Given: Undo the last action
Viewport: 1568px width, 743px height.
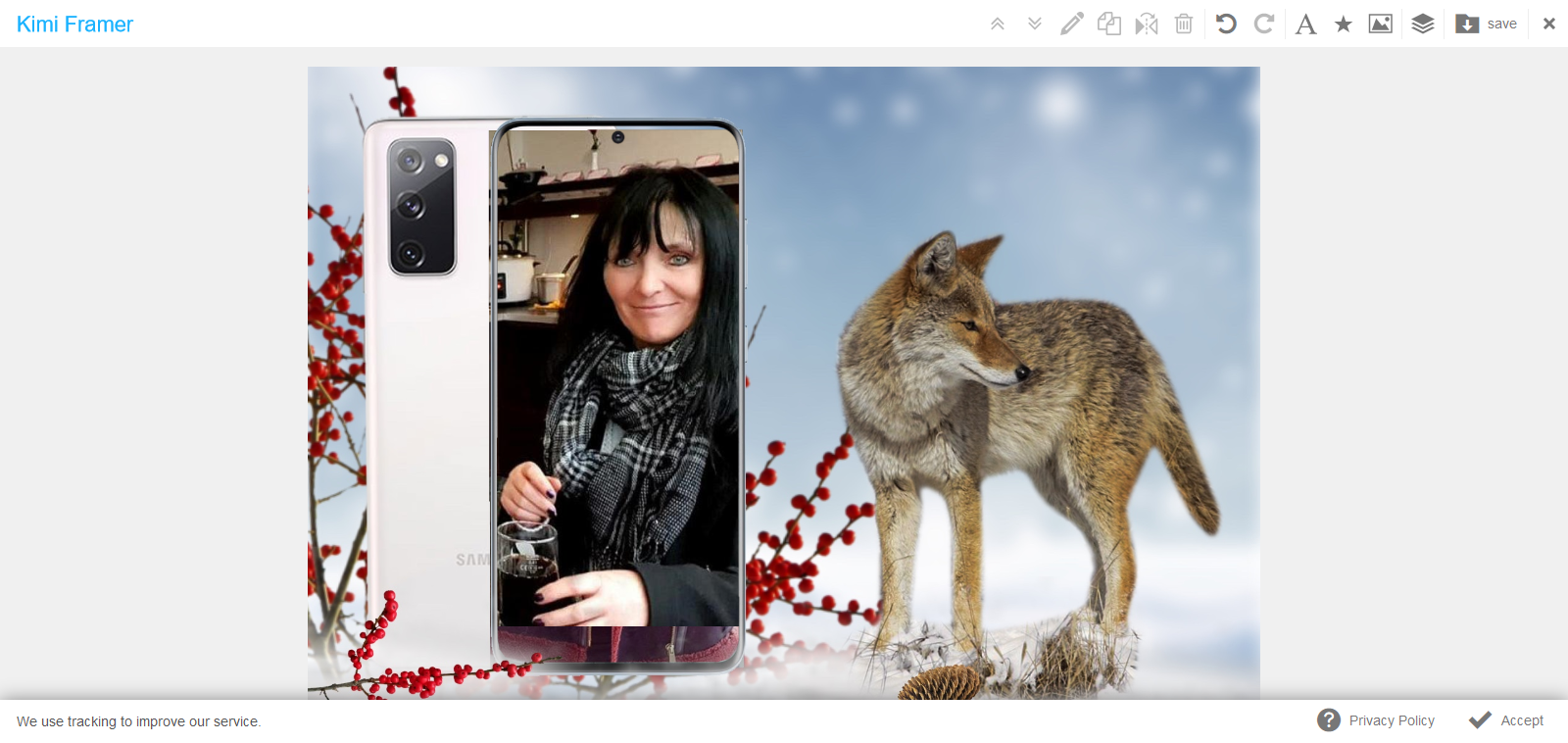Looking at the screenshot, I should tap(1226, 24).
